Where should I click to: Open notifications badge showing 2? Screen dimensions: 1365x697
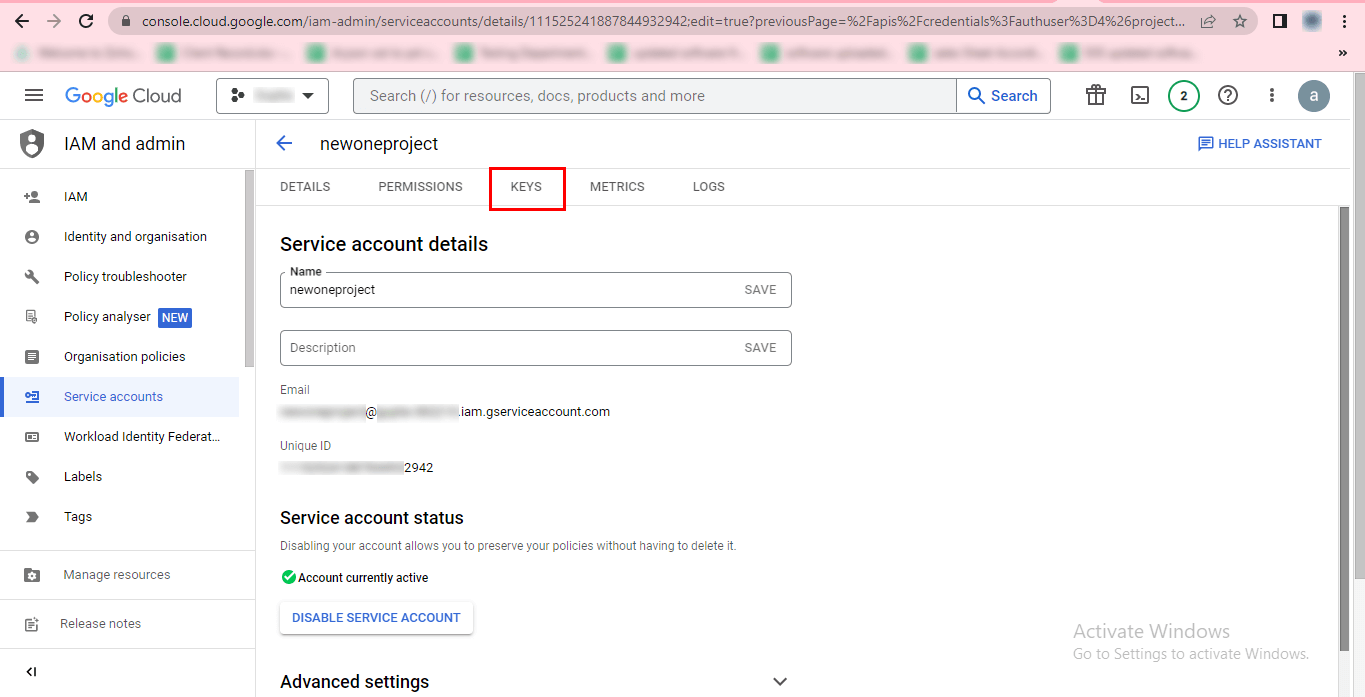[1184, 96]
